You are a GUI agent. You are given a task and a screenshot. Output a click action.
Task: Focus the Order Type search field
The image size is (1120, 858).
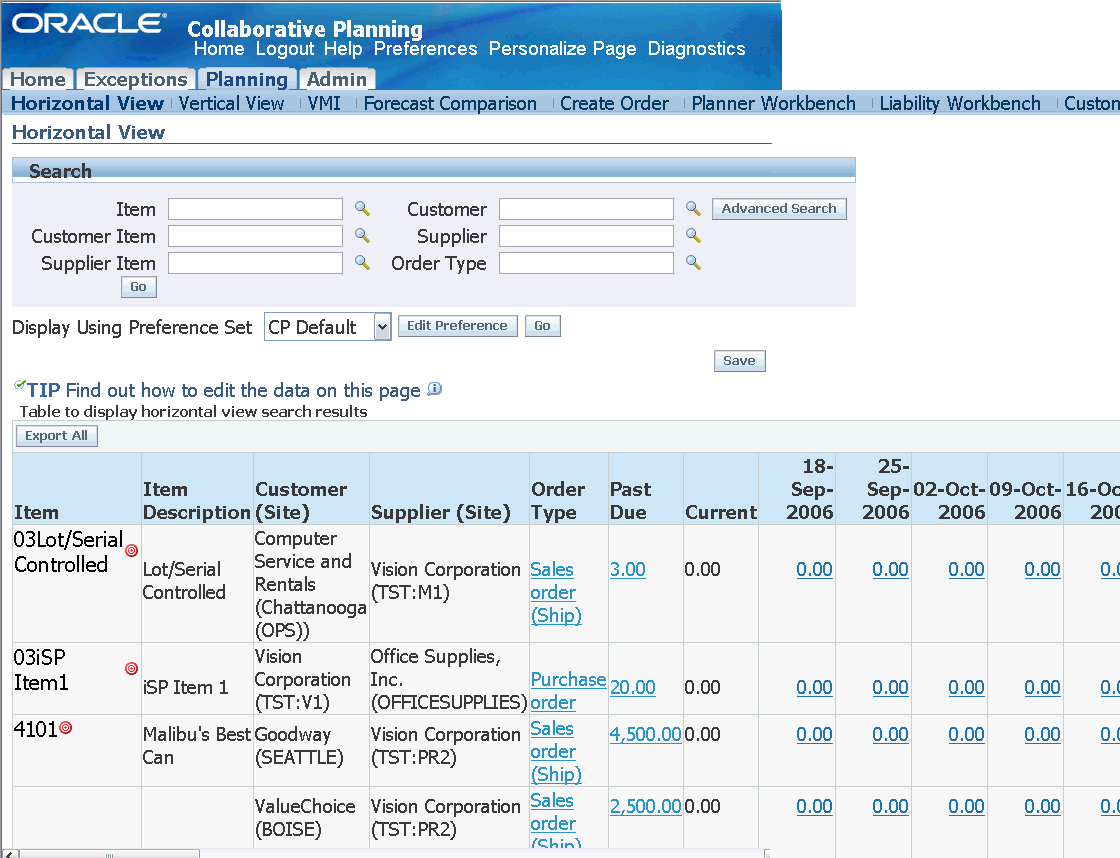pos(586,263)
